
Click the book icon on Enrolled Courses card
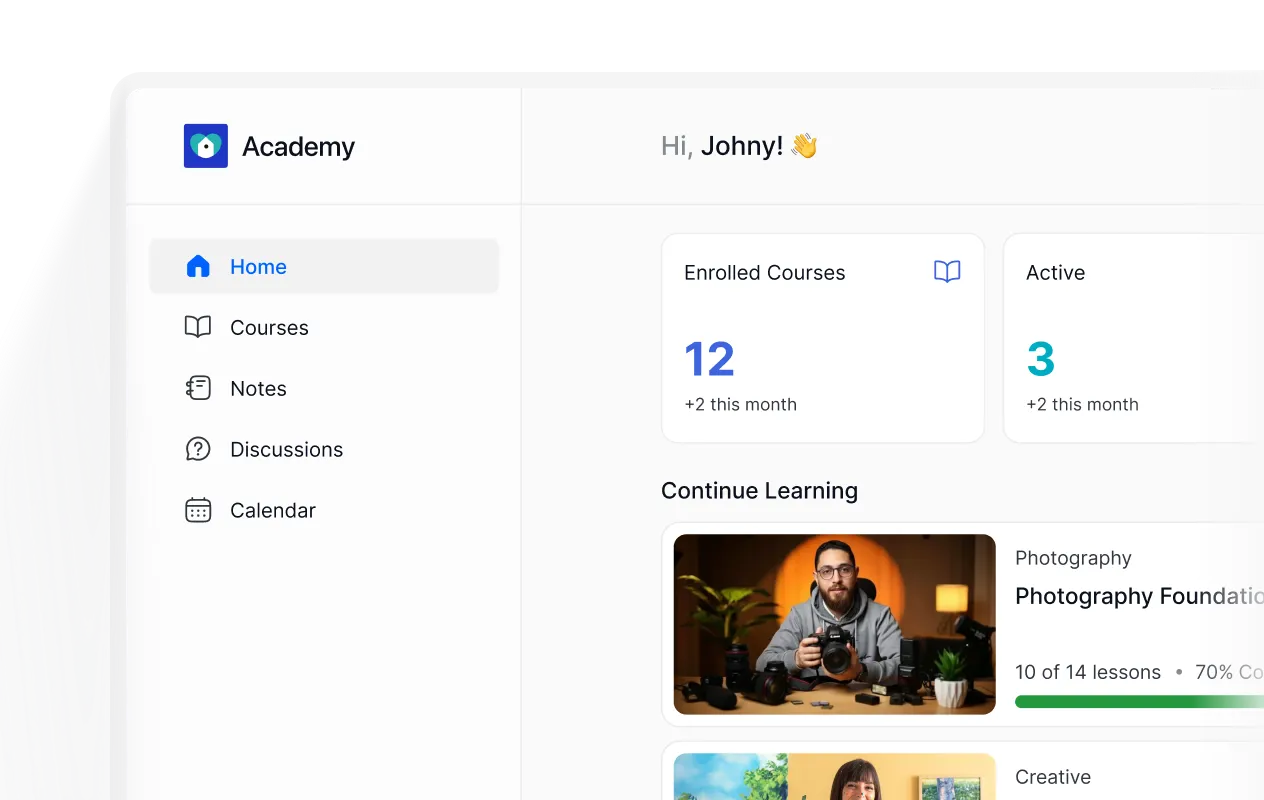pyautogui.click(x=947, y=272)
